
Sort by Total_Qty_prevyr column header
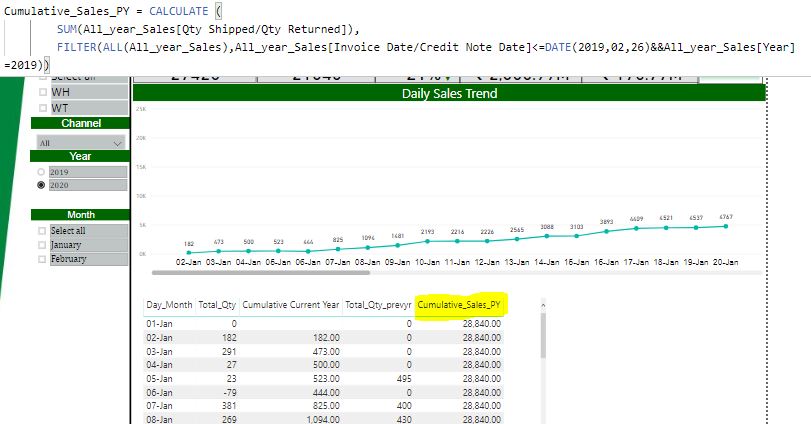(x=379, y=305)
